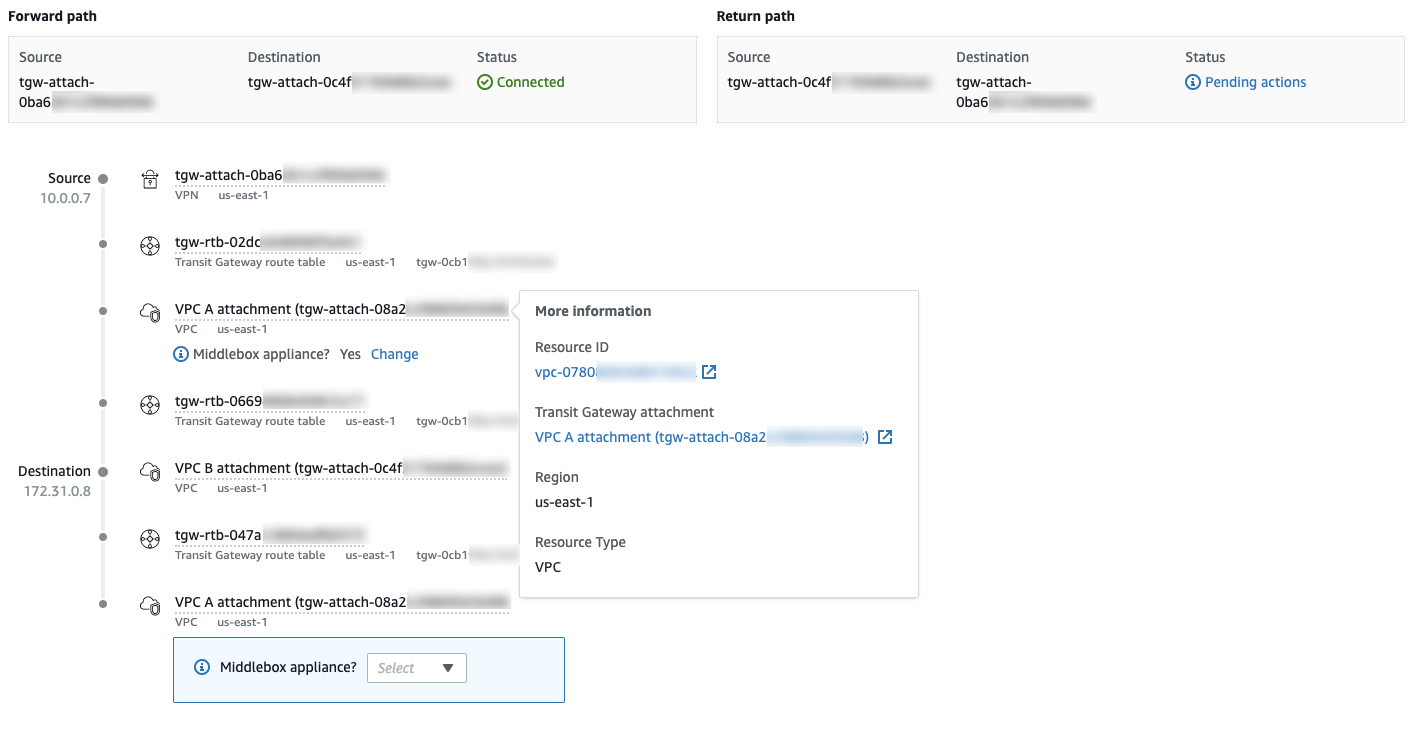Viewport: 1417px width, 732px height.
Task: Click Change link for Middlebox appliance
Action: (x=394, y=355)
